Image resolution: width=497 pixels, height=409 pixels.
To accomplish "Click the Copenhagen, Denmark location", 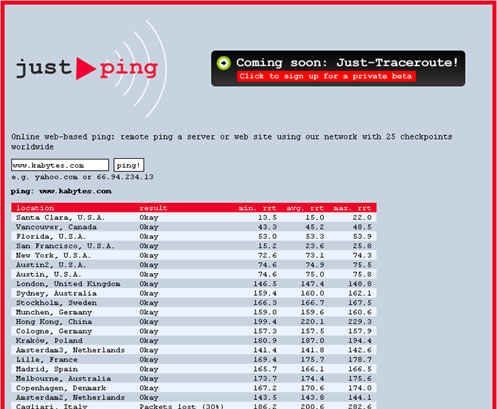I will point(61,388).
